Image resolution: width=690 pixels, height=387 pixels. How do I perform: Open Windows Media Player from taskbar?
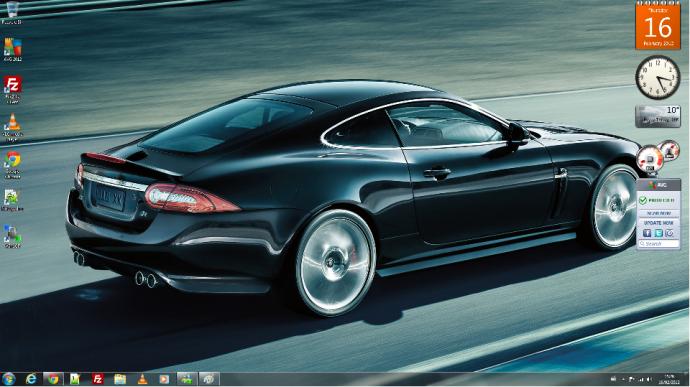pos(164,379)
